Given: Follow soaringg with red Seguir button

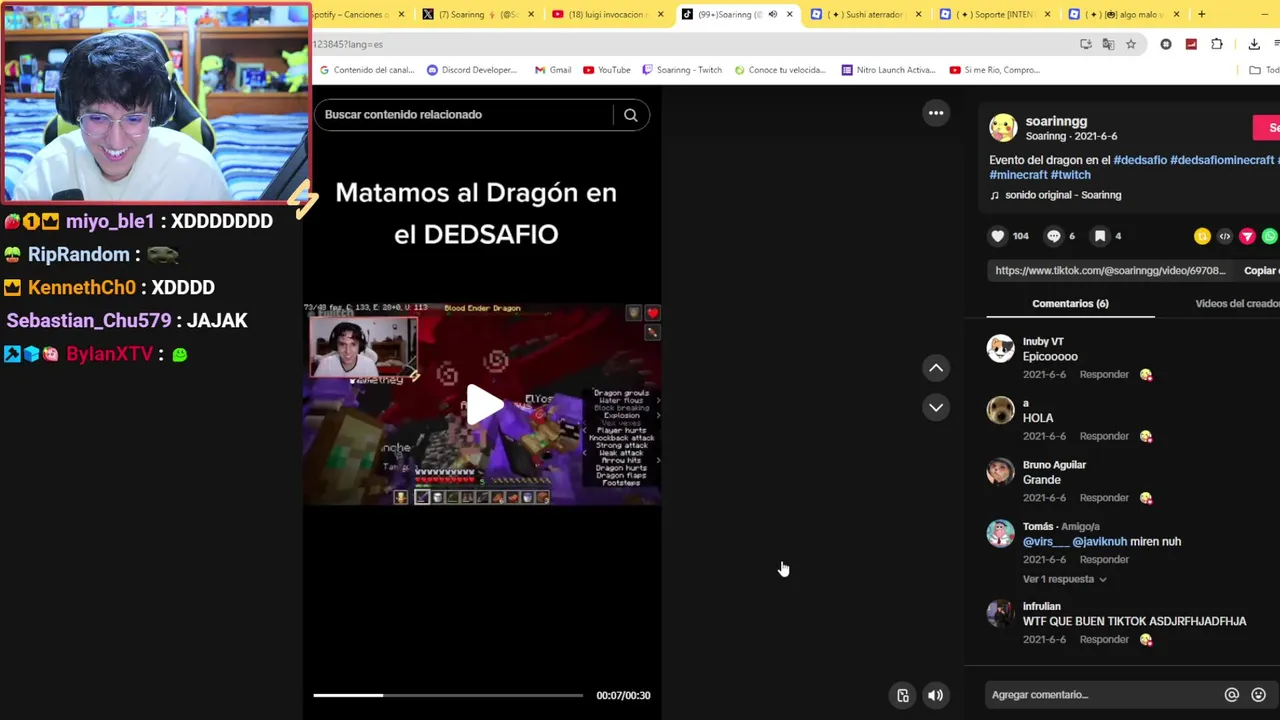Looking at the screenshot, I should [1267, 128].
